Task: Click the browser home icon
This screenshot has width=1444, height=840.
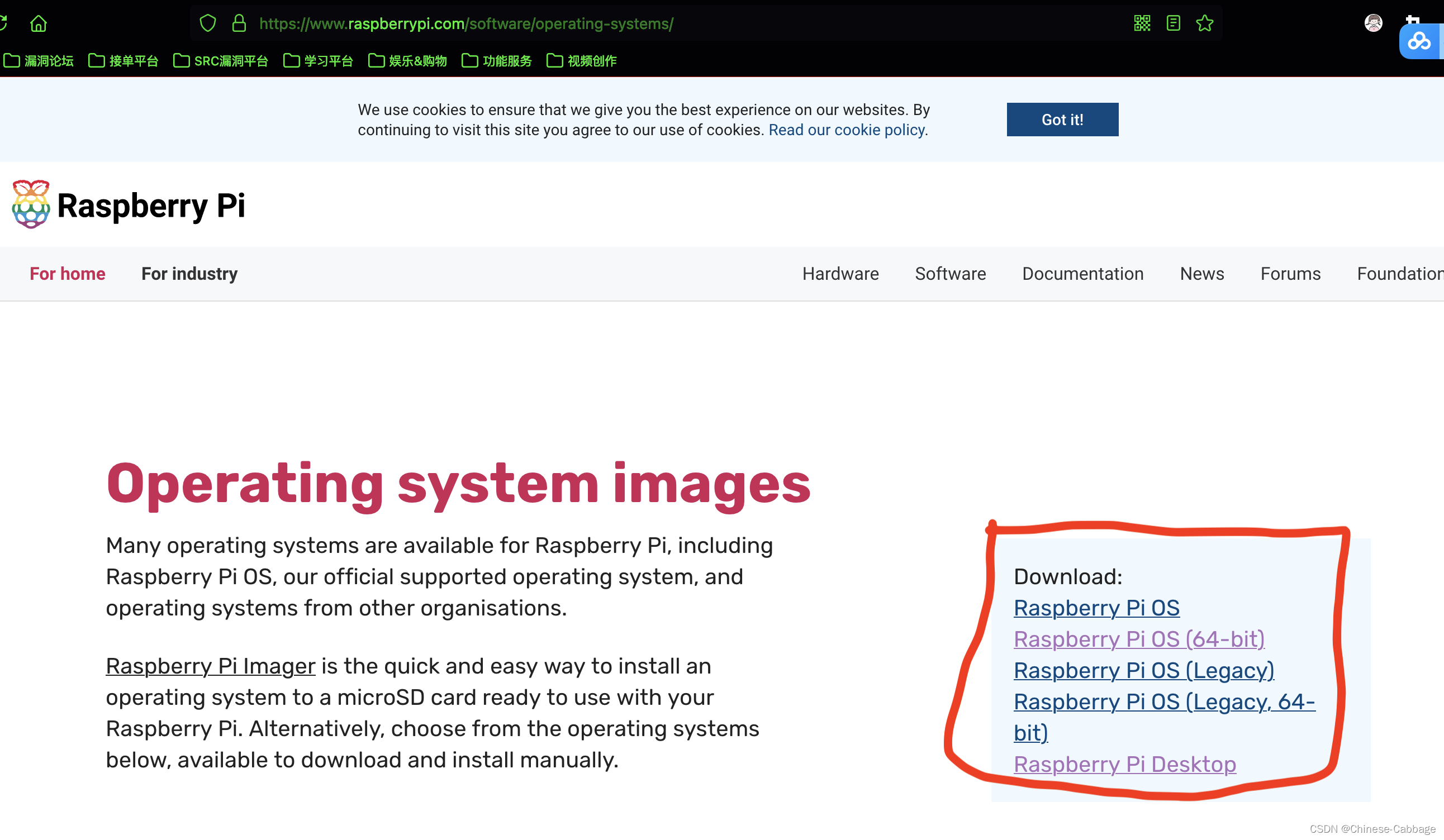Action: tap(39, 23)
